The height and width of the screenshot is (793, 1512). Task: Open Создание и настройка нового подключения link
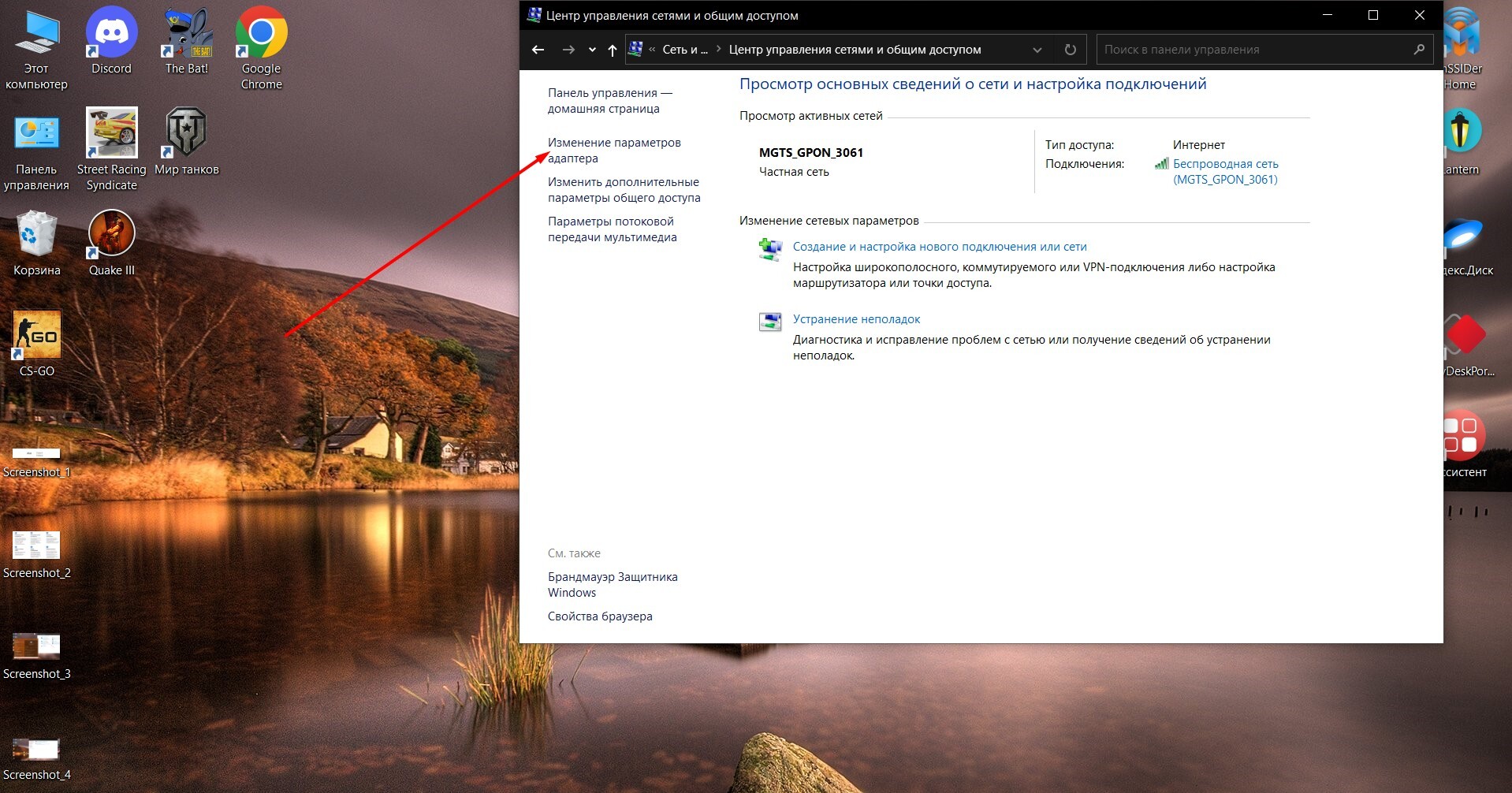pos(939,247)
